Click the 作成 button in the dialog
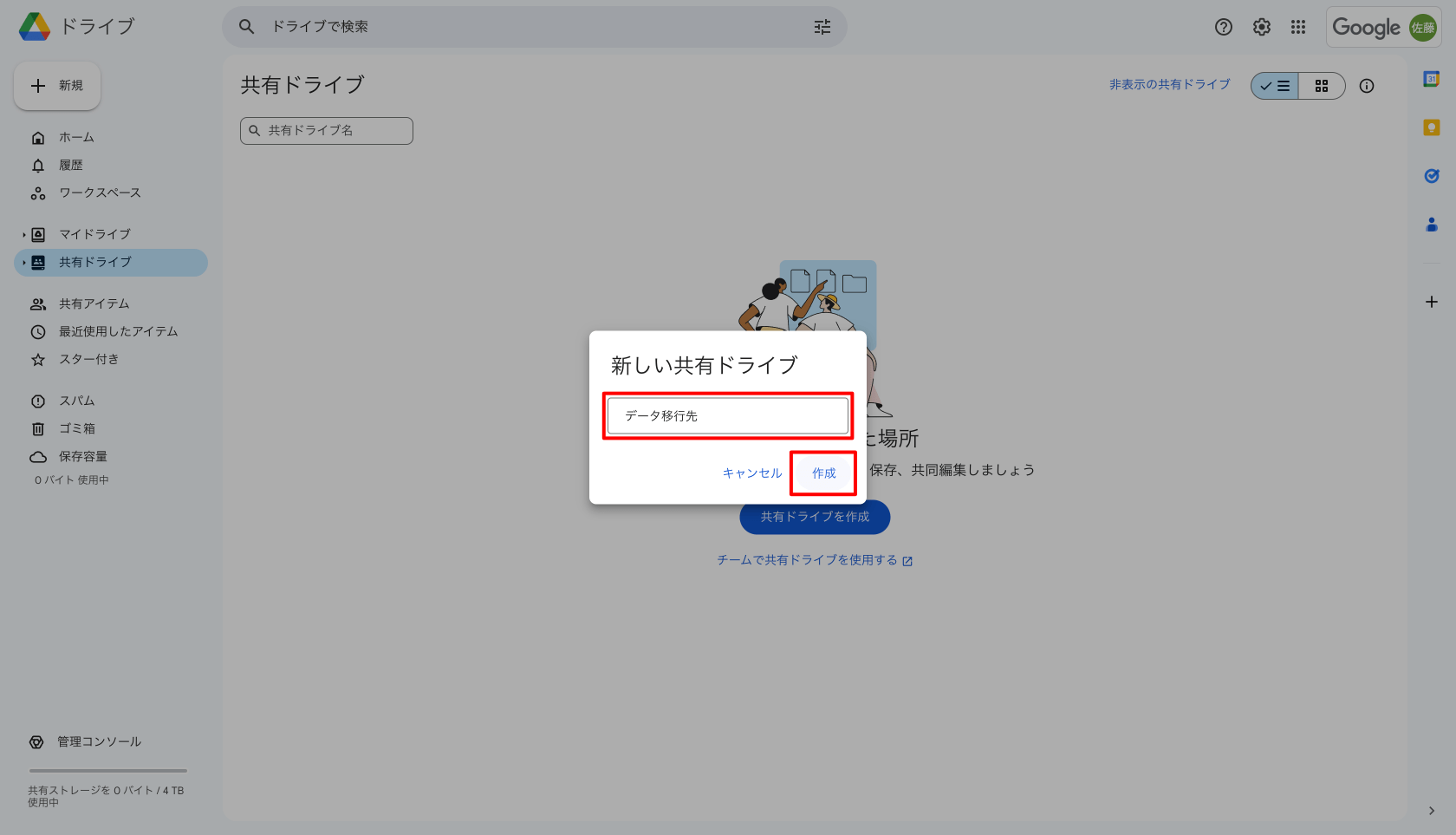 (x=823, y=473)
